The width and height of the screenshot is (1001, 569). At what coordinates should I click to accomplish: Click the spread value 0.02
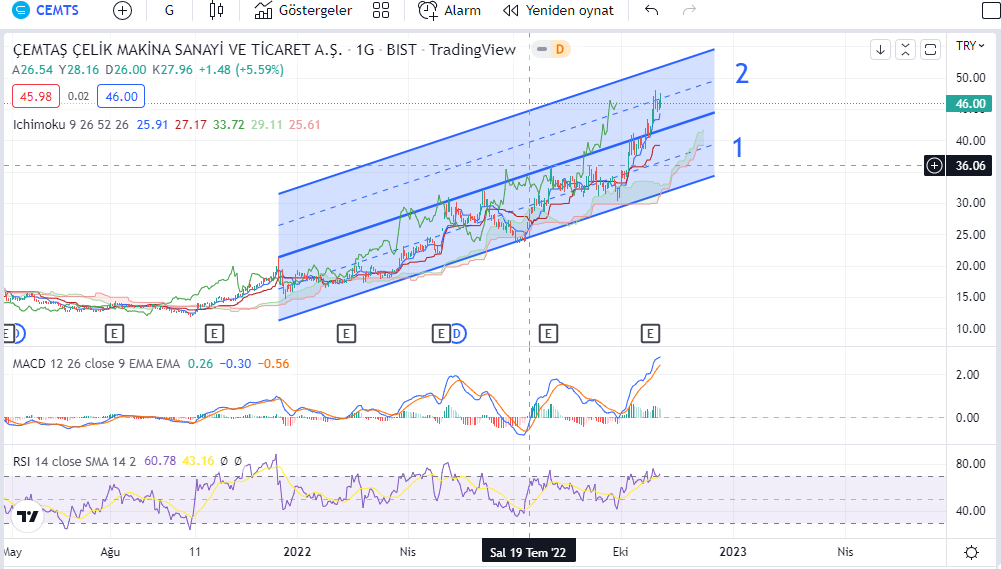point(79,96)
